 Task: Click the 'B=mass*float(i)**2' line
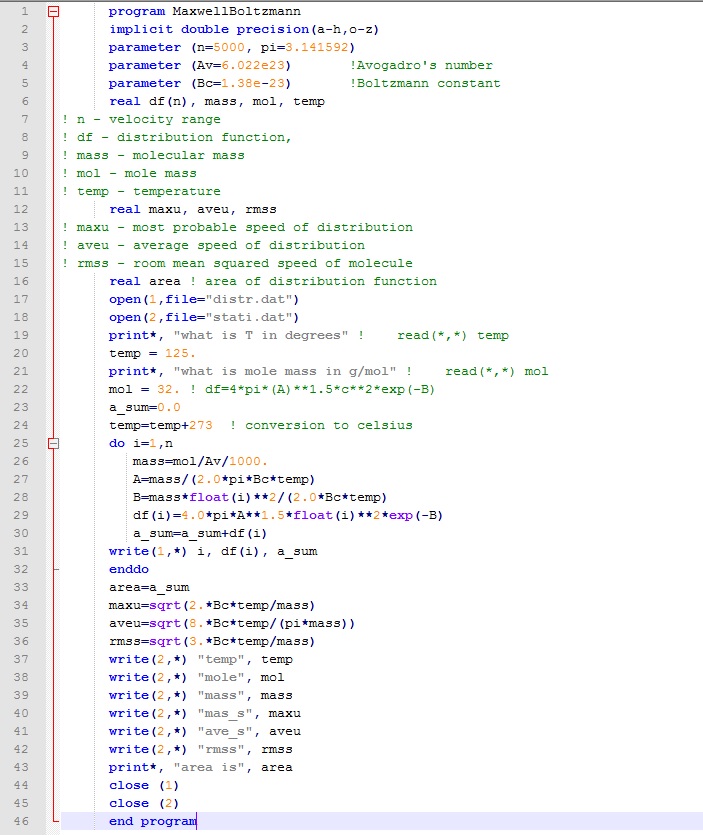pos(260,497)
